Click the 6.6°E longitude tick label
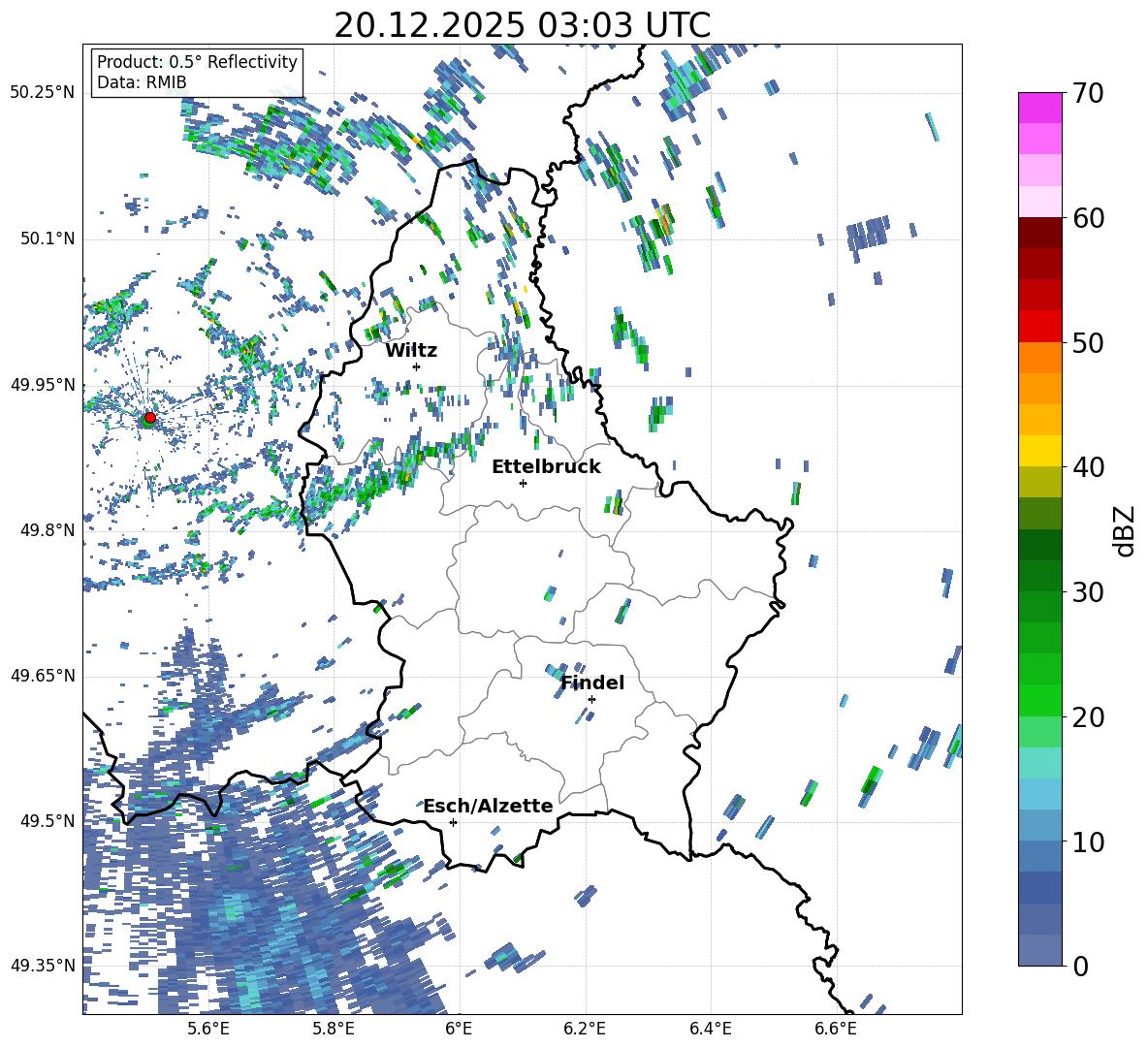This screenshot has height=1048, width=1148. click(836, 1030)
